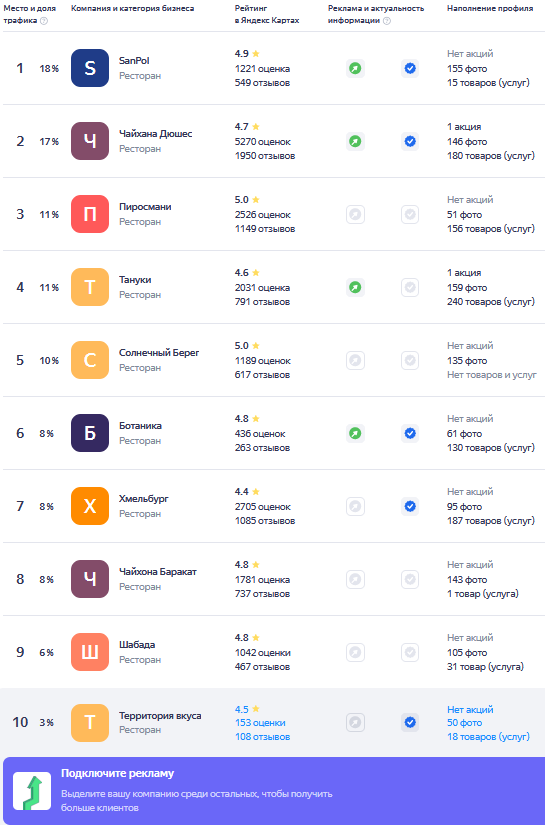
Task: Click the '153 оценки' link for Территория вкуса
Action: (x=260, y=723)
